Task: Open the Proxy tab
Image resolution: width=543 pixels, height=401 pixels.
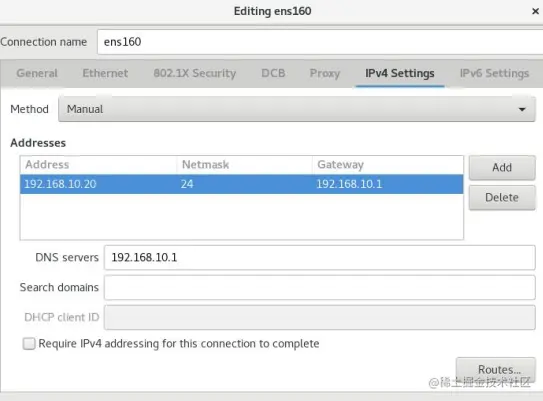Action: (x=325, y=73)
